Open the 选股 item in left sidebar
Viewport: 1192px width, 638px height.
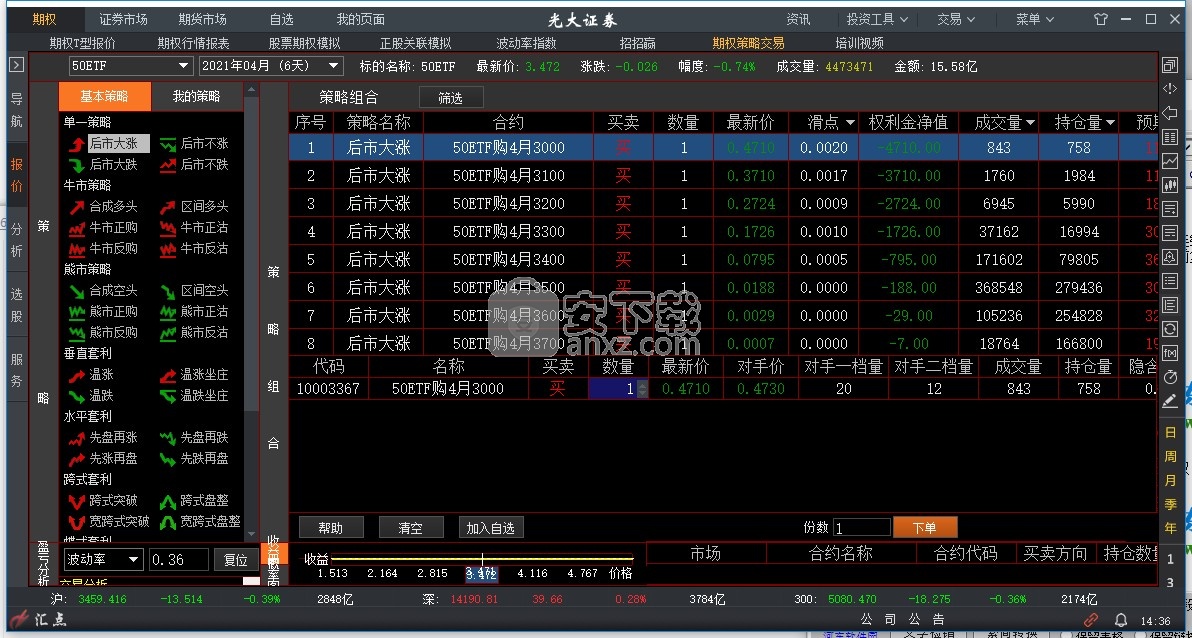pyautogui.click(x=17, y=305)
